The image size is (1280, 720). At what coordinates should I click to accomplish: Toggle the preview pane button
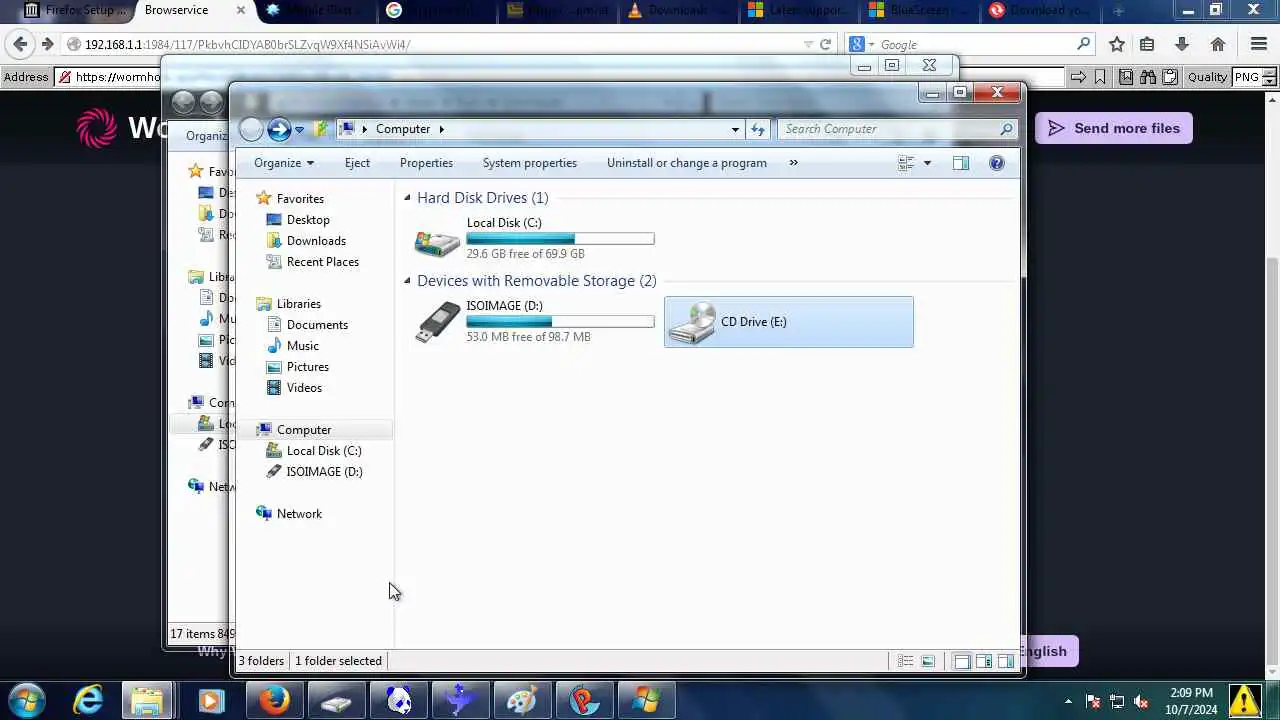[x=961, y=163]
